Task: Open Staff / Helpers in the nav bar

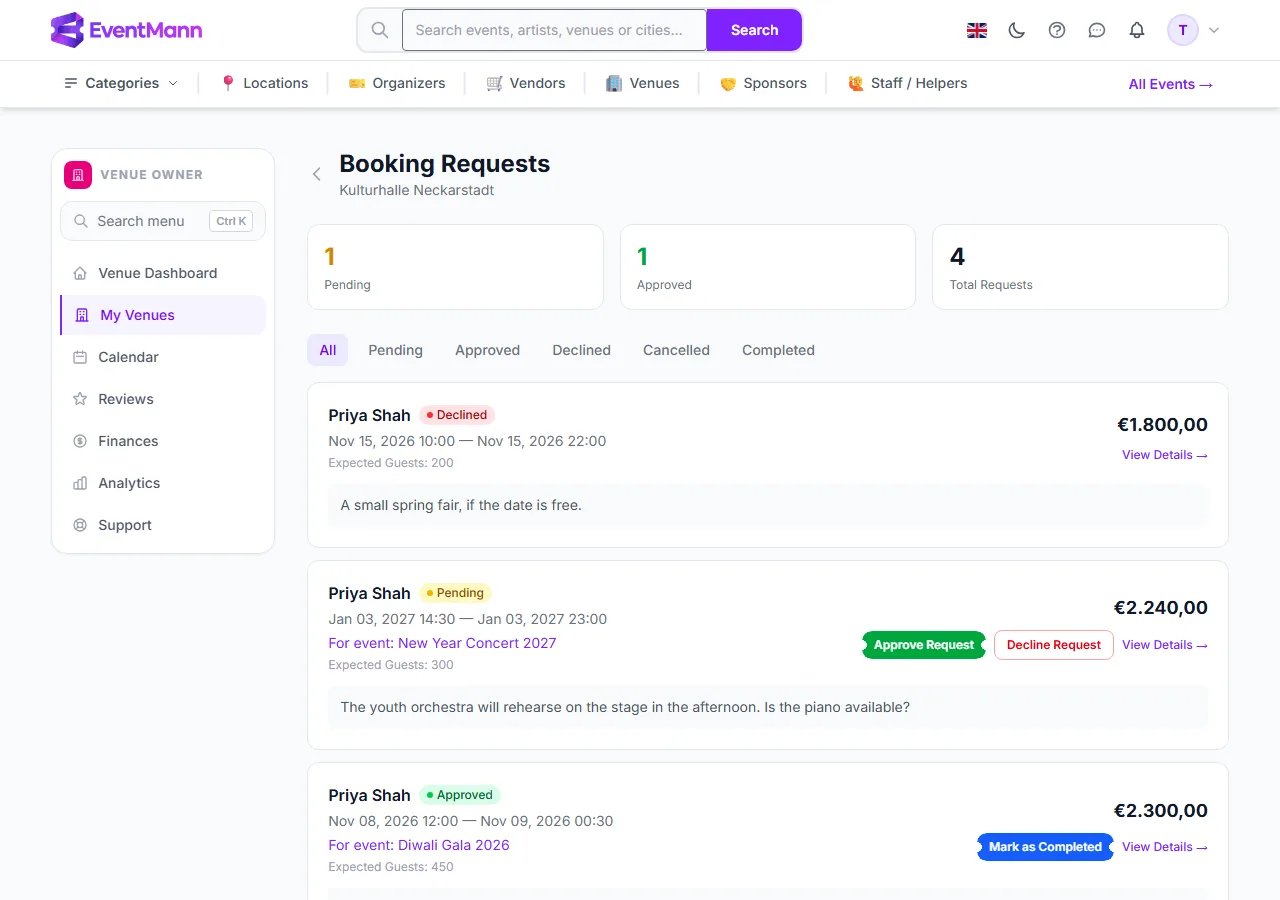Action: (x=907, y=83)
